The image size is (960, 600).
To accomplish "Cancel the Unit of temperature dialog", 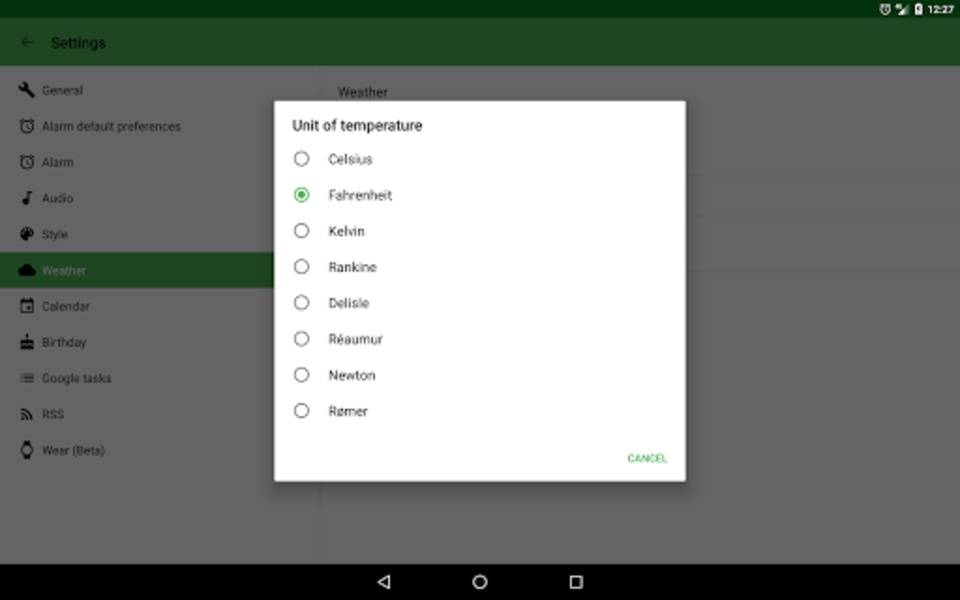I will pyautogui.click(x=647, y=458).
